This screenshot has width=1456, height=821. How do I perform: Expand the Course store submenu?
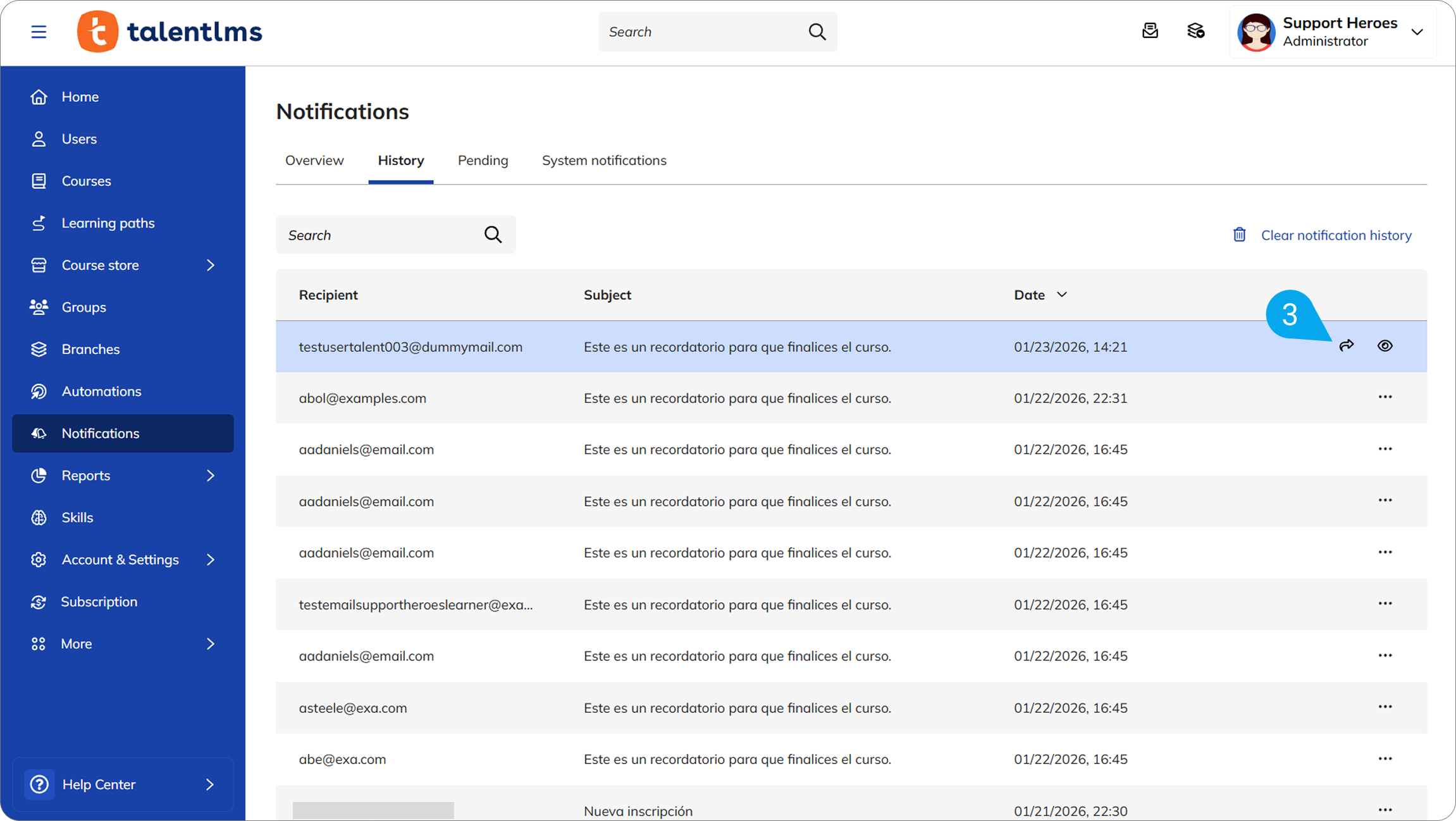[211, 265]
